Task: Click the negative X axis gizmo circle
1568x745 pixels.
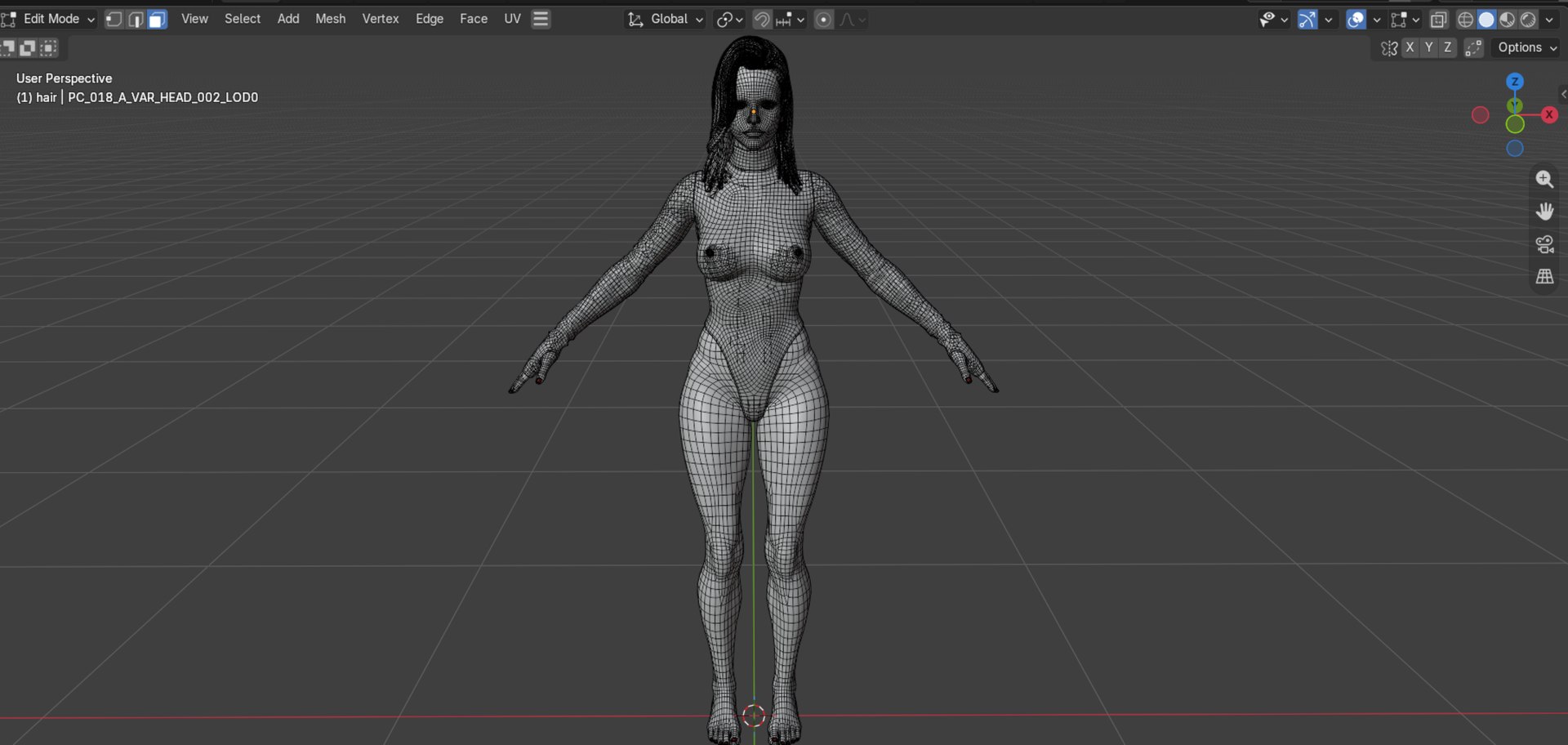Action: pyautogui.click(x=1480, y=115)
